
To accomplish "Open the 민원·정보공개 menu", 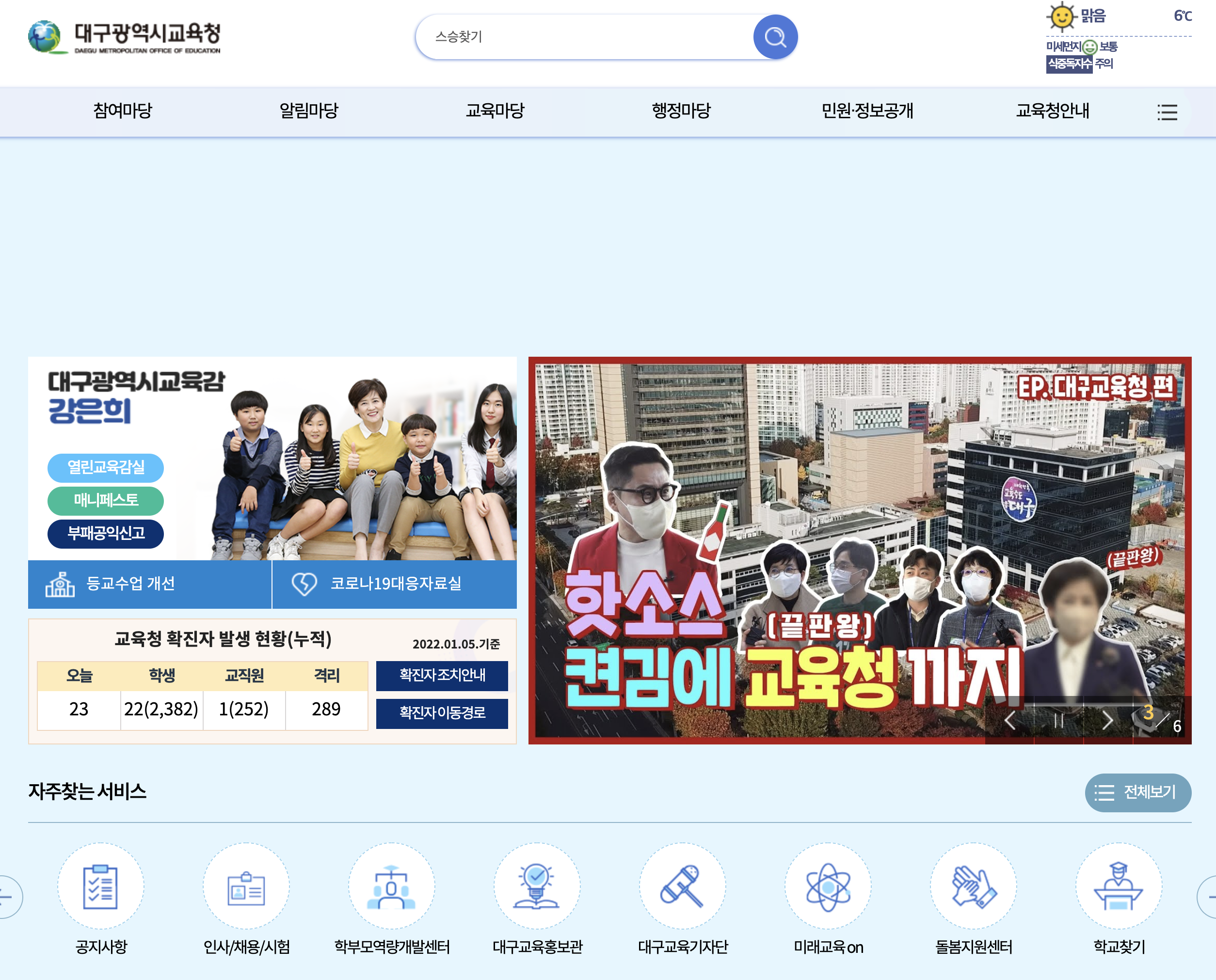I will pos(867,111).
